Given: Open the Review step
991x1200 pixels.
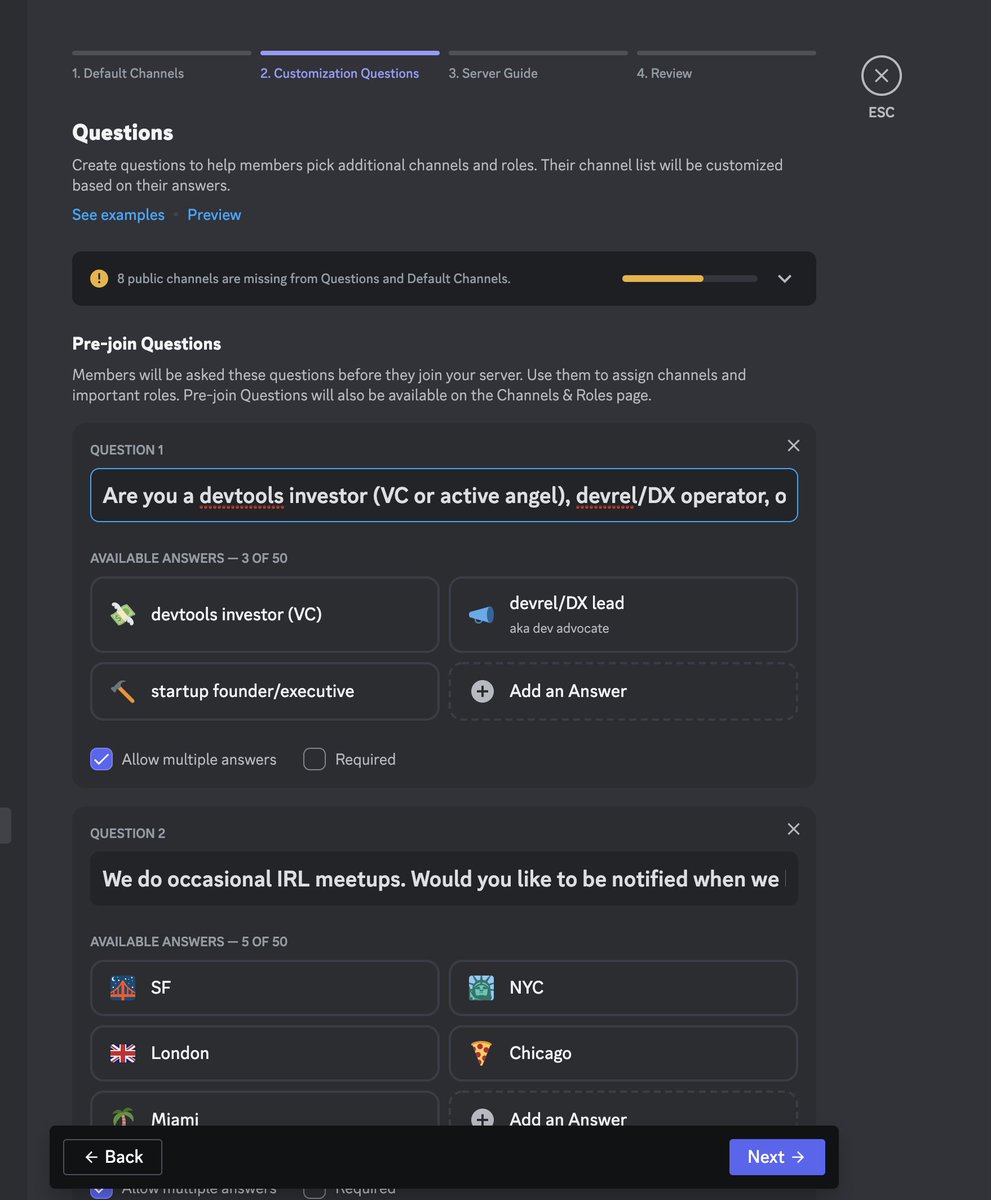Looking at the screenshot, I should coord(664,73).
